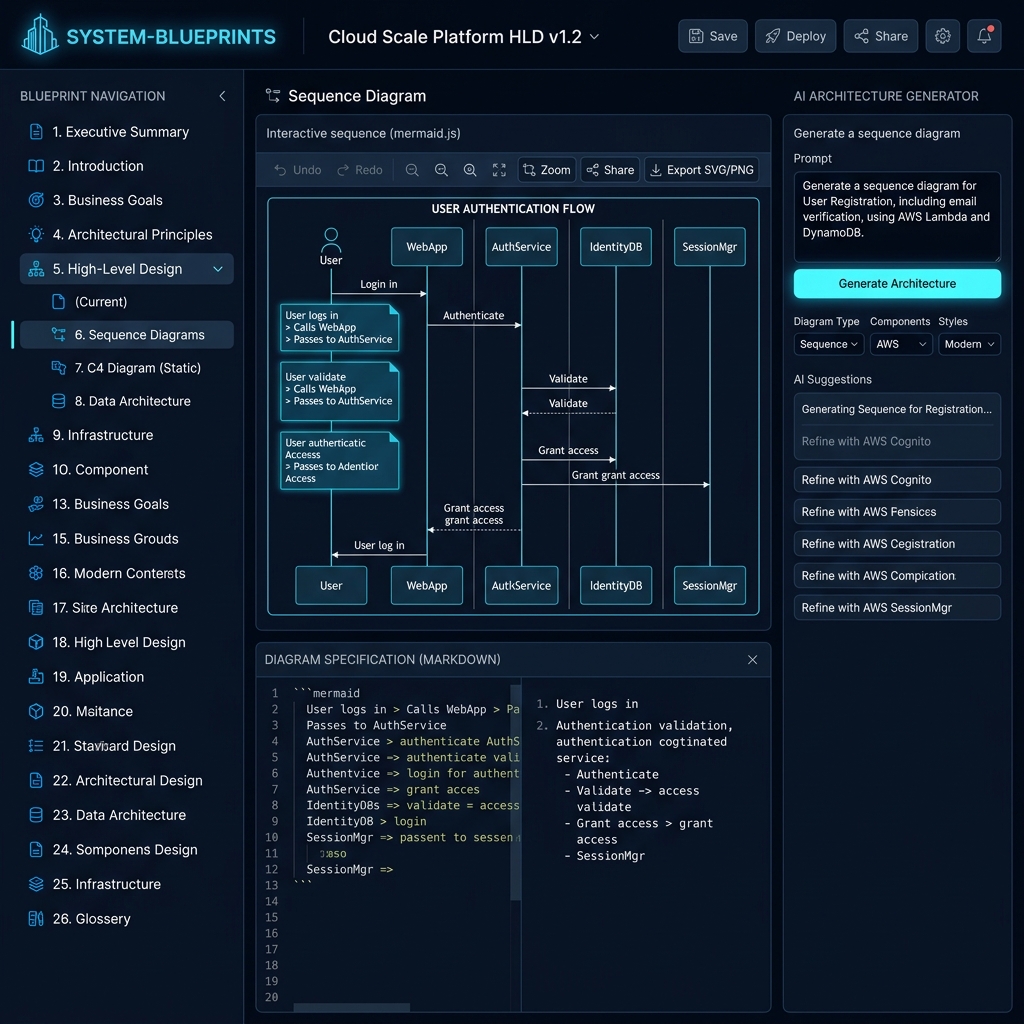Open the Styles Modern dropdown

pos(969,344)
